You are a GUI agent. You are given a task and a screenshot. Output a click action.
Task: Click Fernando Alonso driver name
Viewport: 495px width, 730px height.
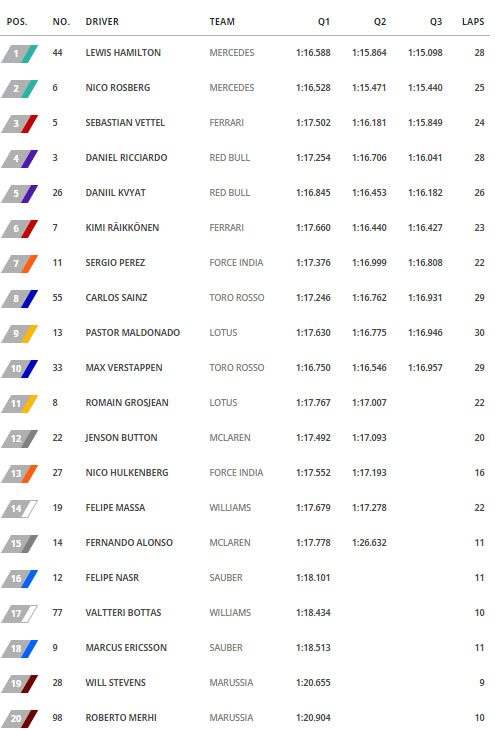click(x=129, y=542)
